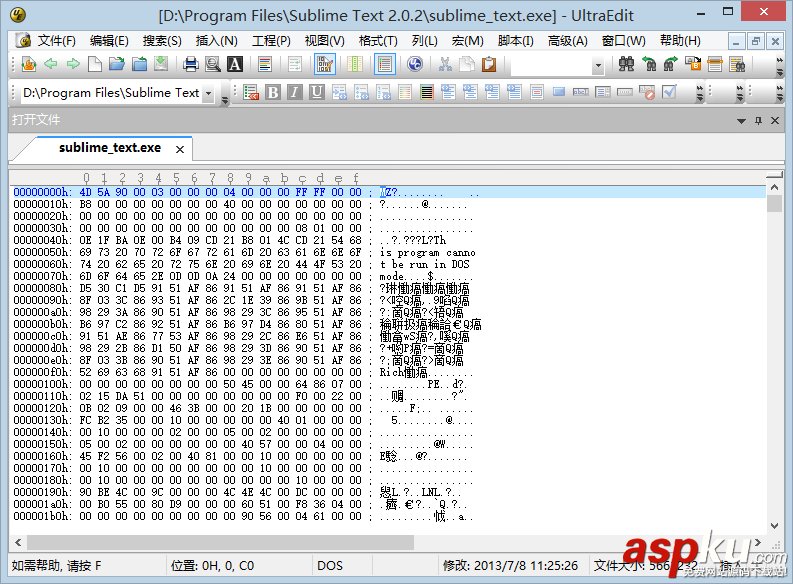Minimize the inner document window
This screenshot has width=793, height=584.
click(736, 41)
